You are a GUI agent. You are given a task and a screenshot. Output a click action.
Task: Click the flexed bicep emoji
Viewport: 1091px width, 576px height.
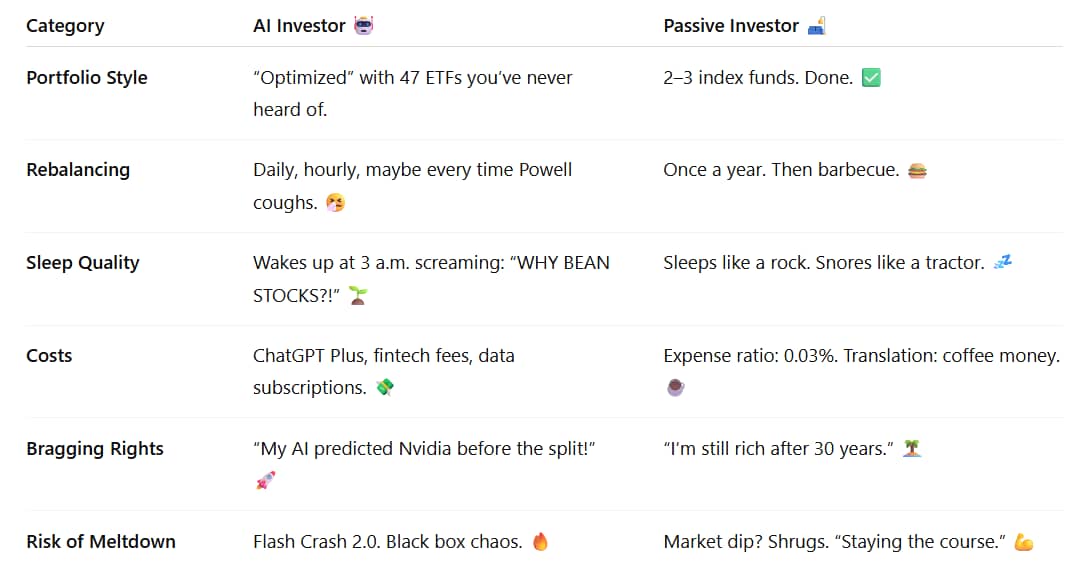[1023, 542]
